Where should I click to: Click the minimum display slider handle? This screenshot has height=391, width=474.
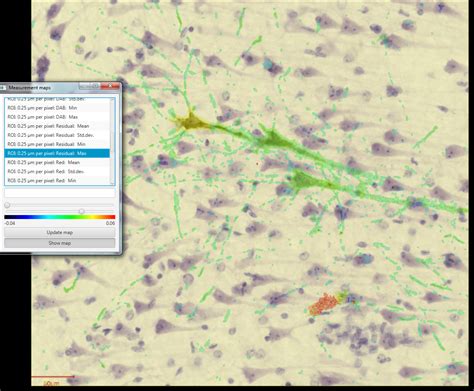coord(7,205)
